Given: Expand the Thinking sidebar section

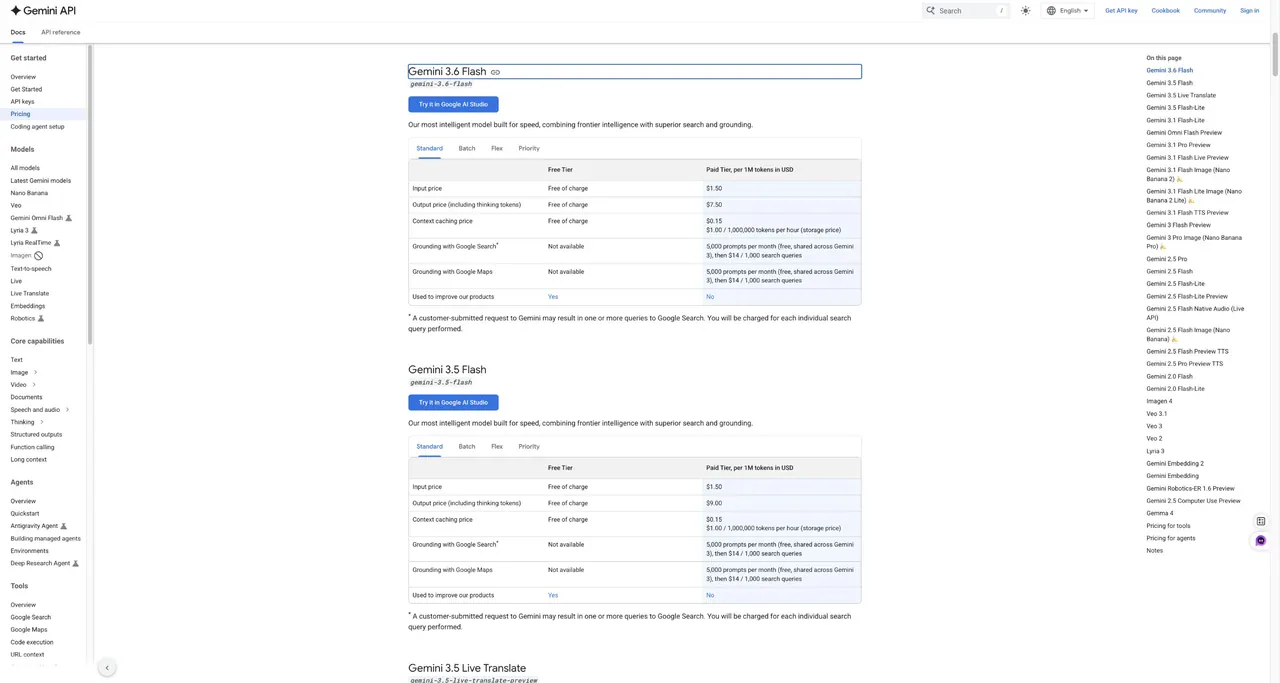Looking at the screenshot, I should click(x=41, y=422).
